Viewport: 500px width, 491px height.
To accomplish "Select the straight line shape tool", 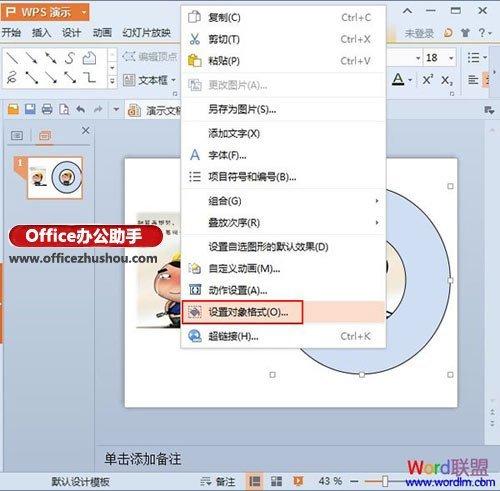I will [x=13, y=58].
